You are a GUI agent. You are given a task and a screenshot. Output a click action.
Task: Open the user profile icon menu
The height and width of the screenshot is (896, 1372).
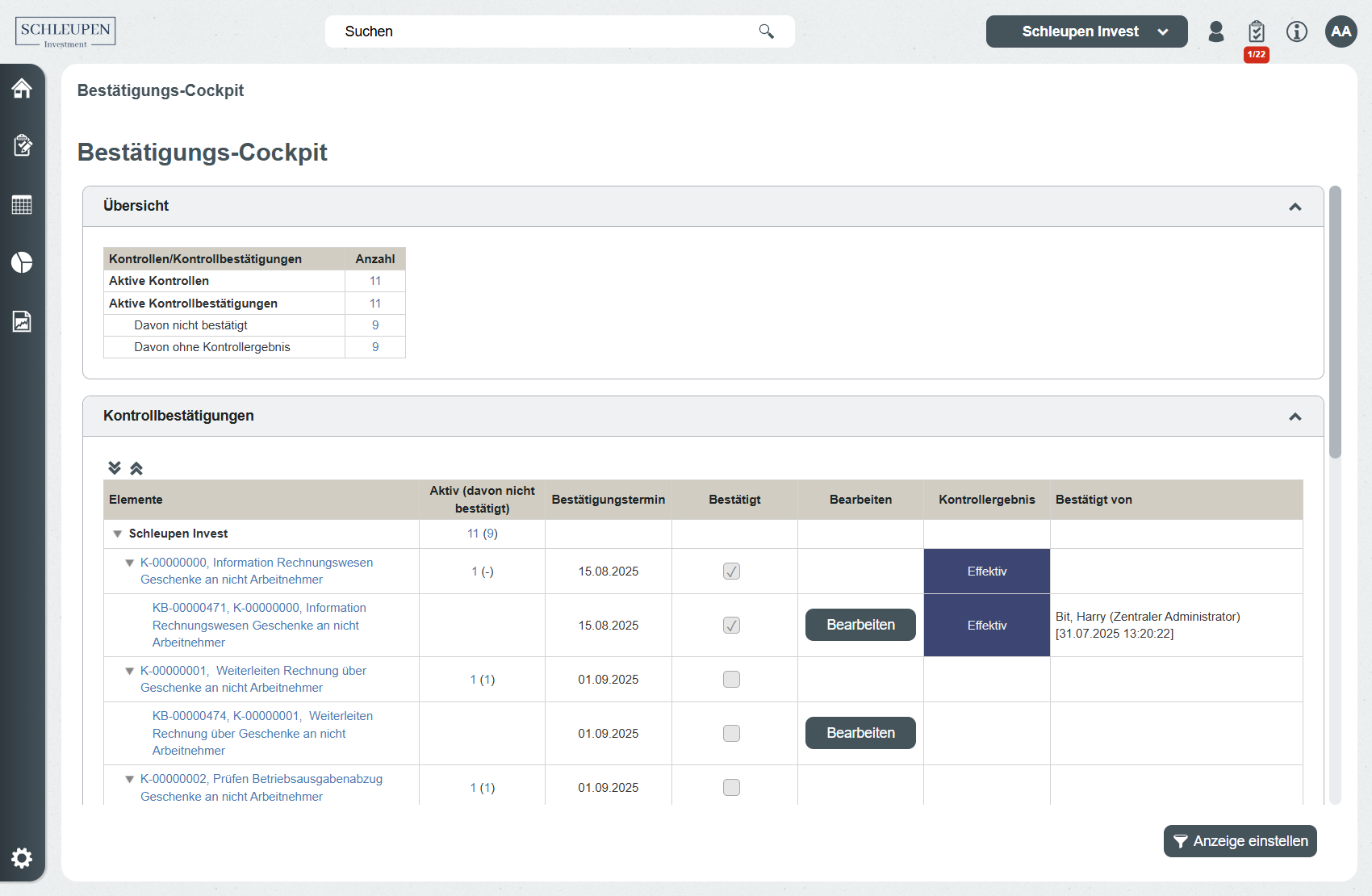1215,31
